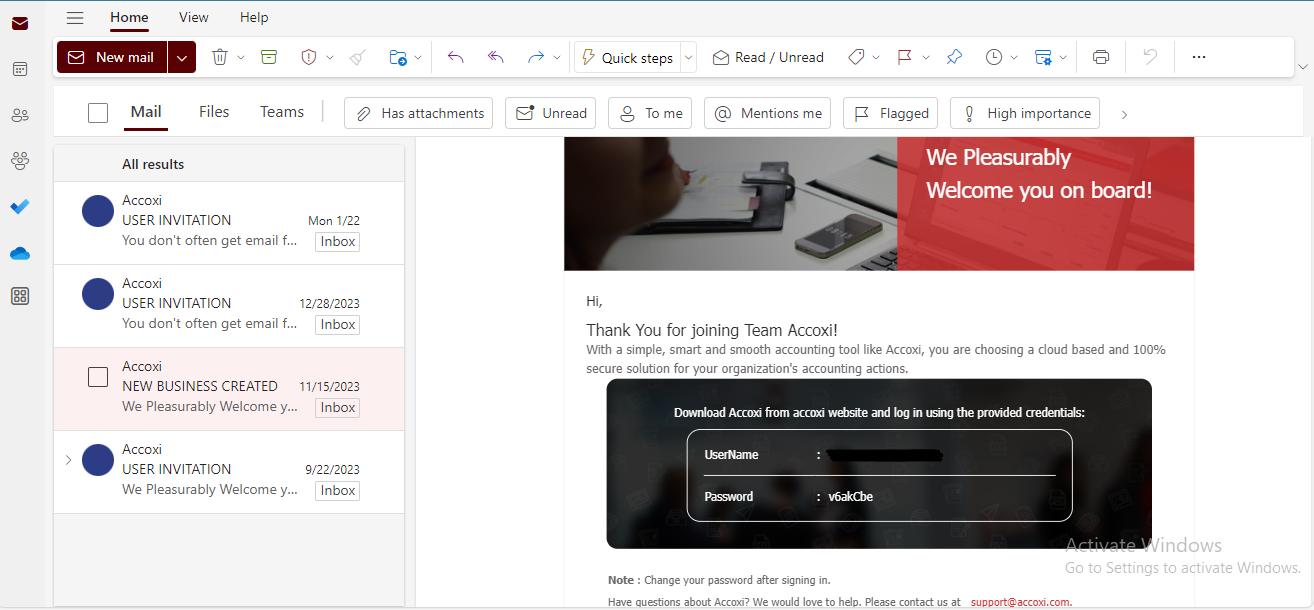Toggle the Unread filter chip
The image size is (1314, 610).
(x=550, y=113)
